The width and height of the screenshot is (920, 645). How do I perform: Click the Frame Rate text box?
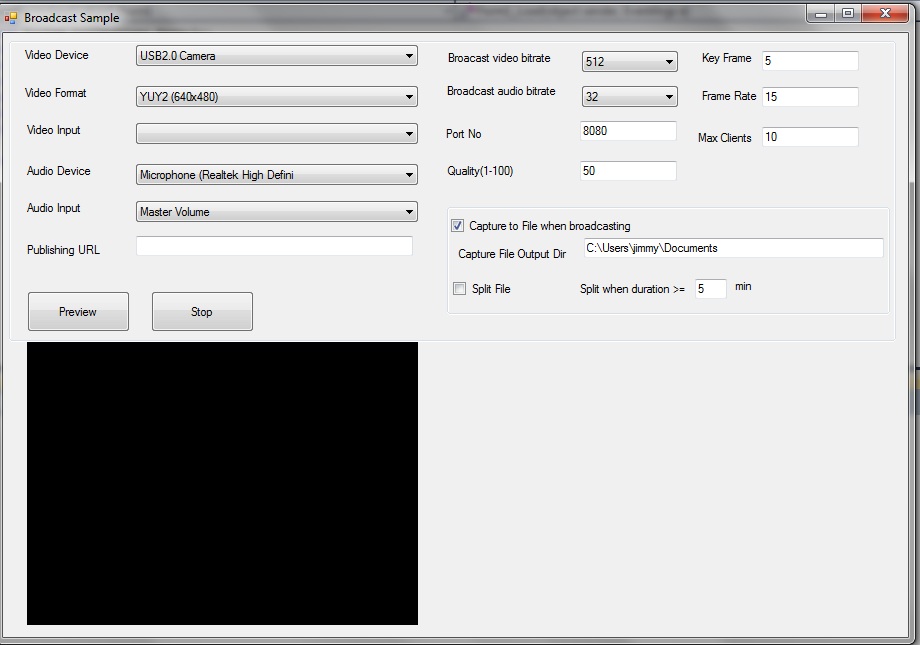click(810, 97)
